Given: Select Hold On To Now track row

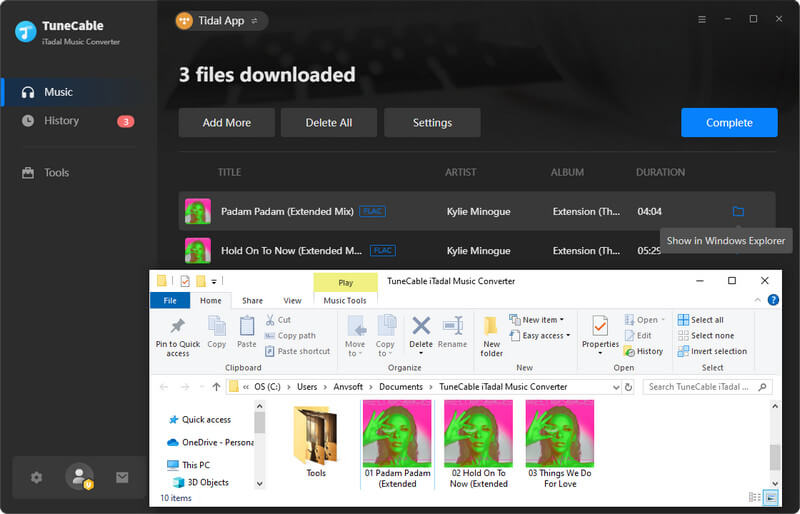Looking at the screenshot, I should pos(477,251).
